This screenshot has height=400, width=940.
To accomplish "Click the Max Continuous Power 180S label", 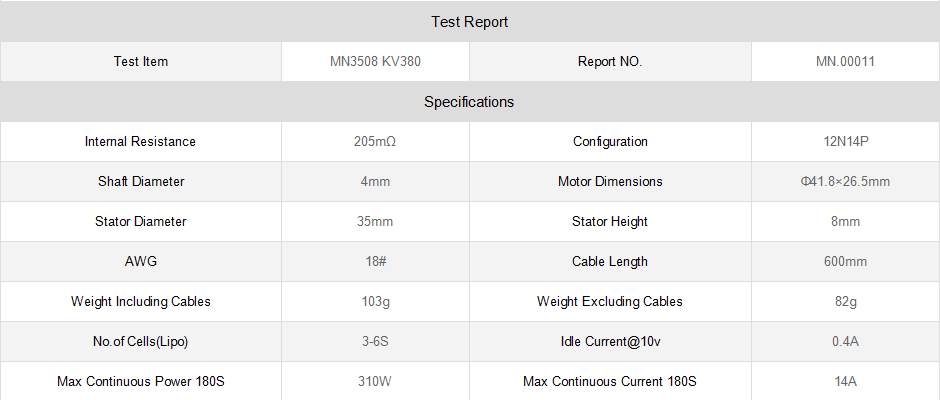I will pos(141,381).
